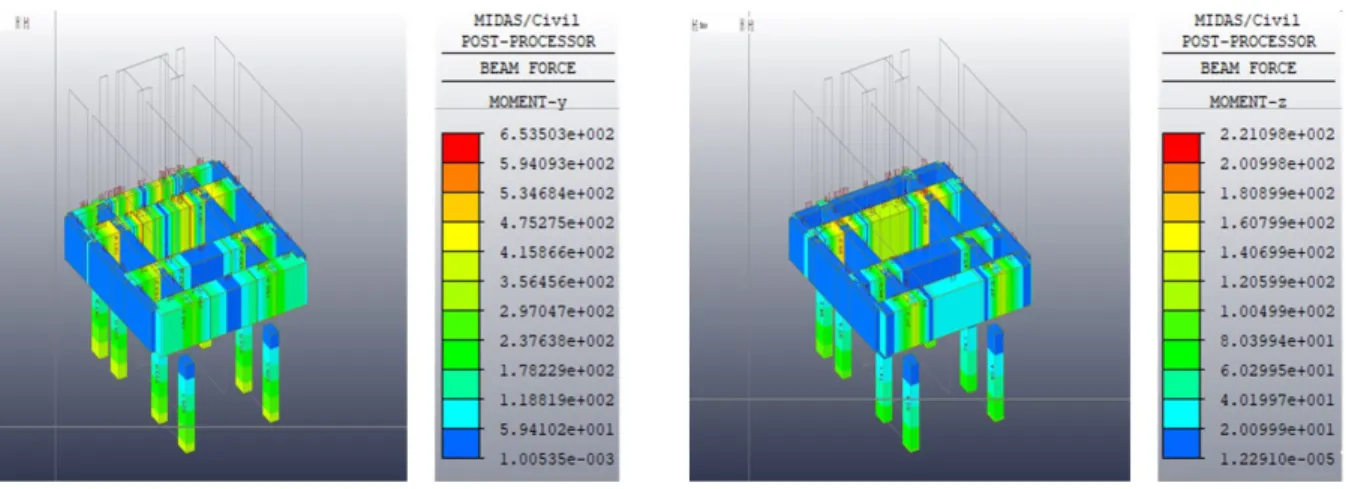Select legend value 8.03994e+001

[x=1277, y=341]
